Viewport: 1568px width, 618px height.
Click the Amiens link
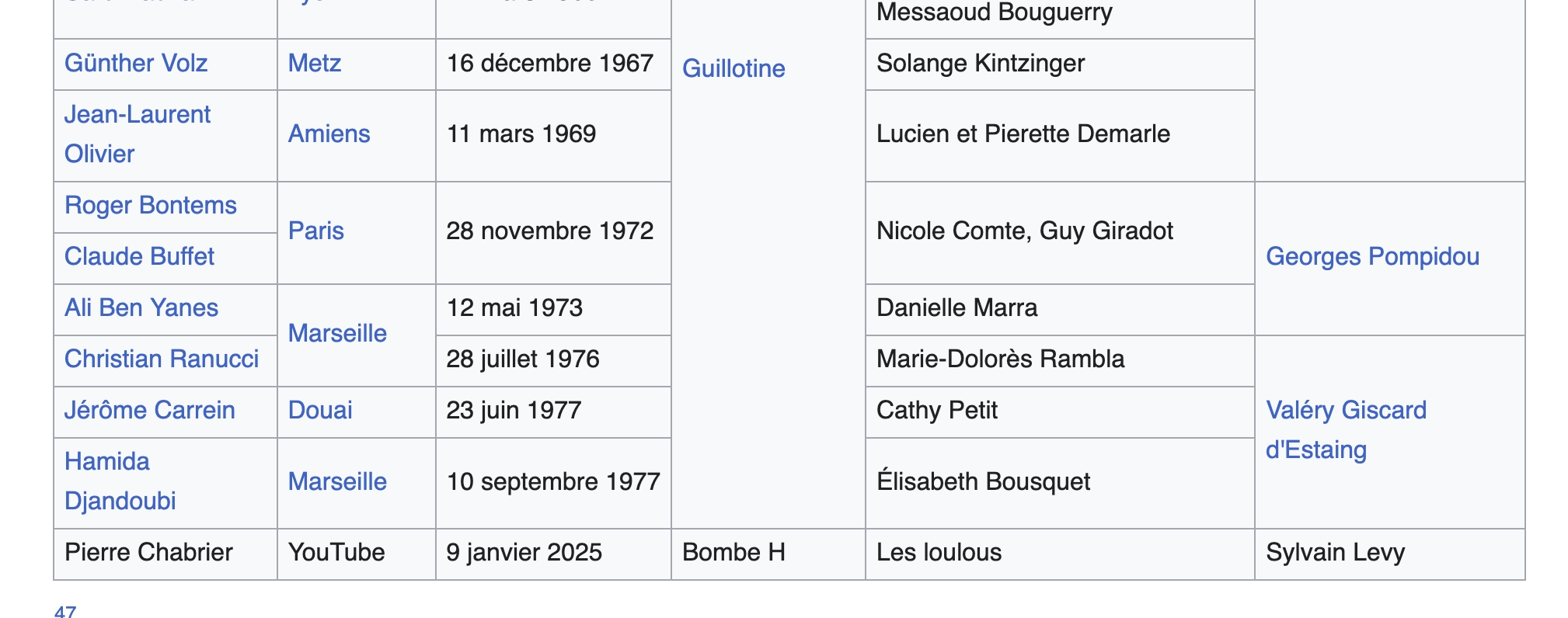click(329, 134)
